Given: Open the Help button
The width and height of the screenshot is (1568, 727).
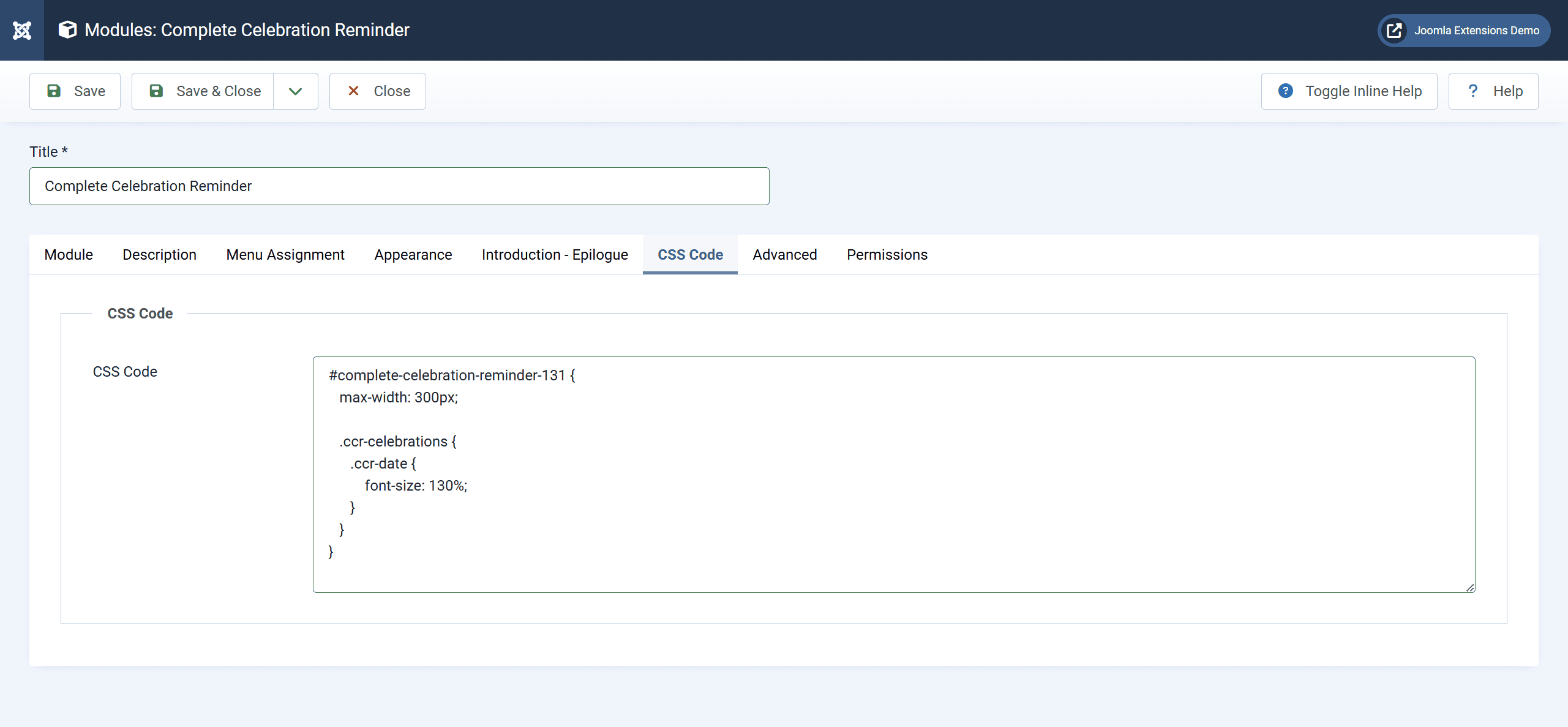Looking at the screenshot, I should pyautogui.click(x=1493, y=91).
